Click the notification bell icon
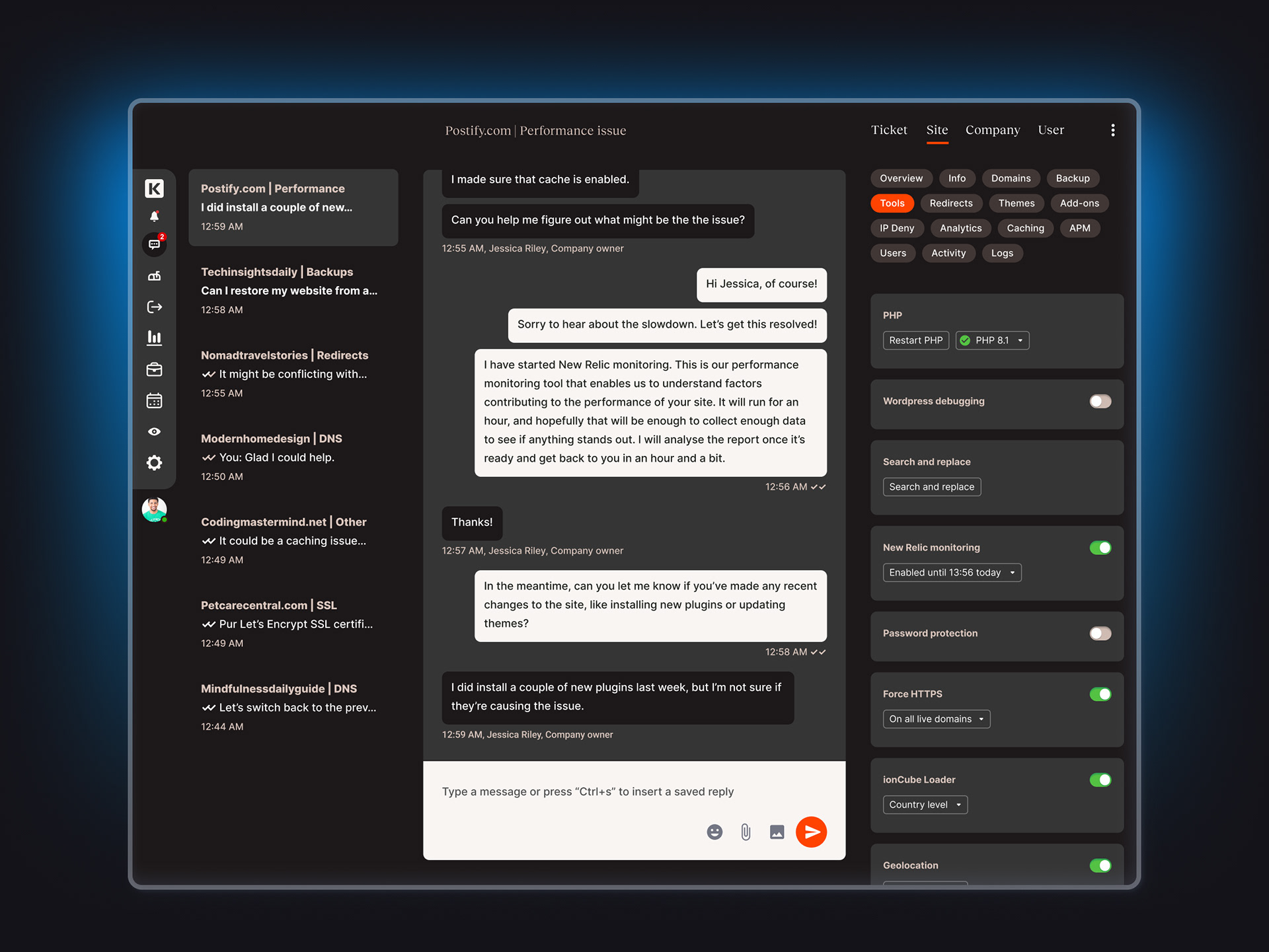 [x=154, y=217]
